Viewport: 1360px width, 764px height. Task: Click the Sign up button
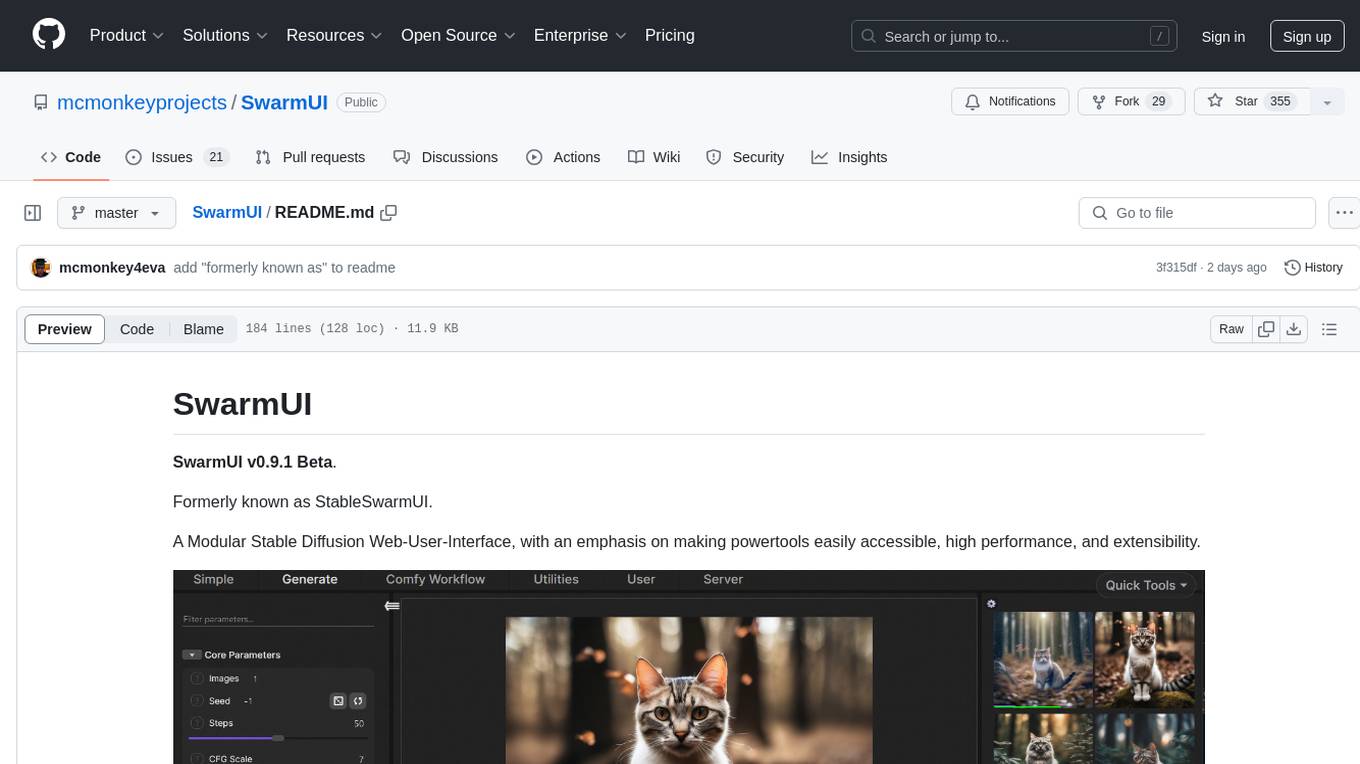[1306, 36]
